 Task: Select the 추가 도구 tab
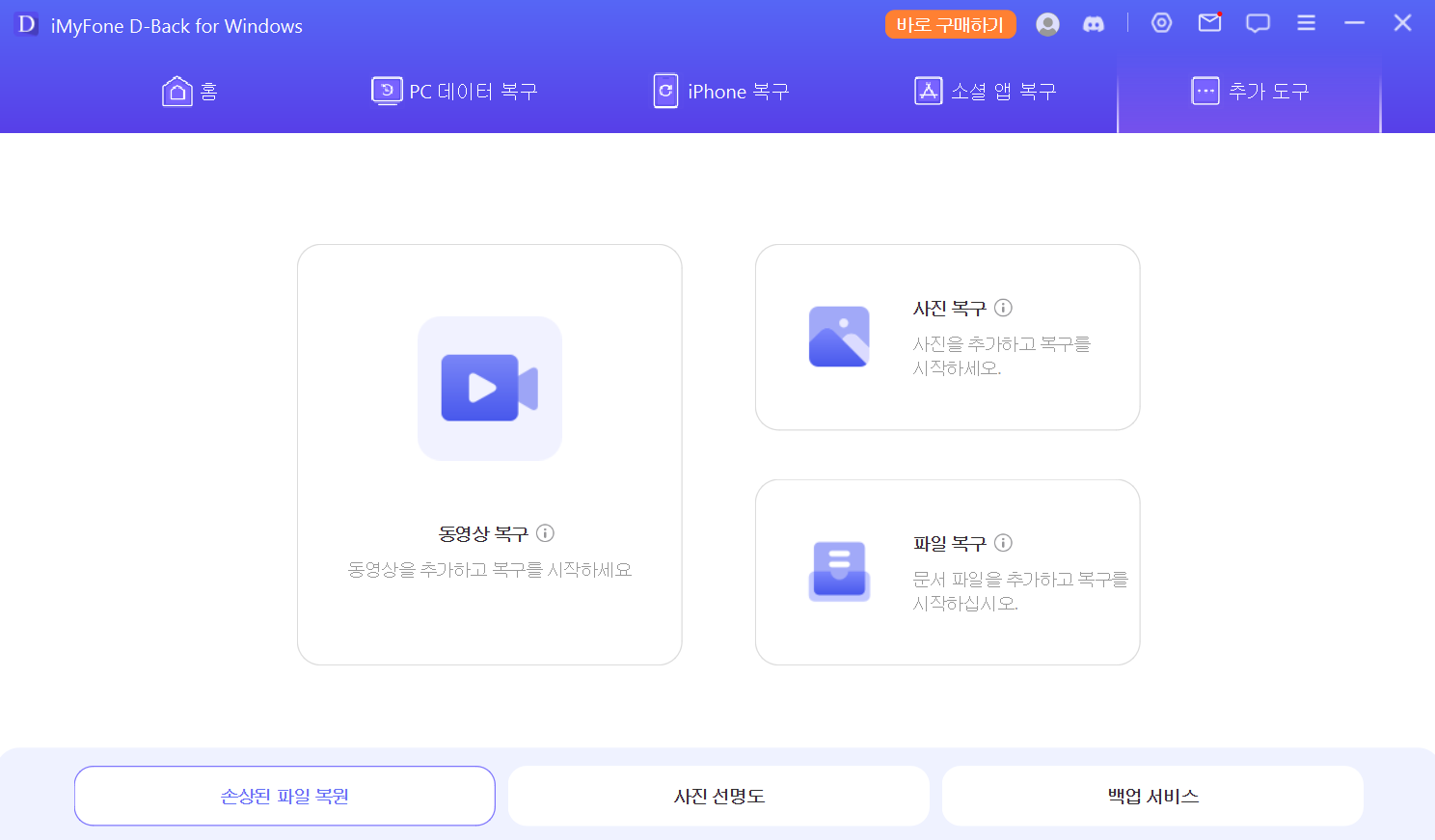pyautogui.click(x=1250, y=92)
